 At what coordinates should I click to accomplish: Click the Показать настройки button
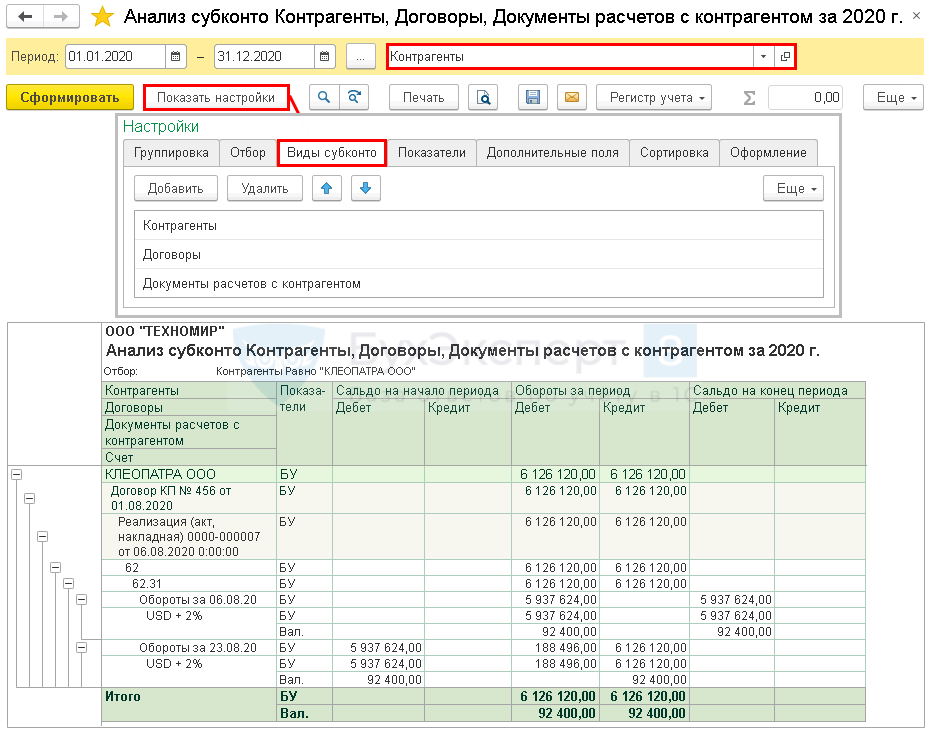(216, 97)
